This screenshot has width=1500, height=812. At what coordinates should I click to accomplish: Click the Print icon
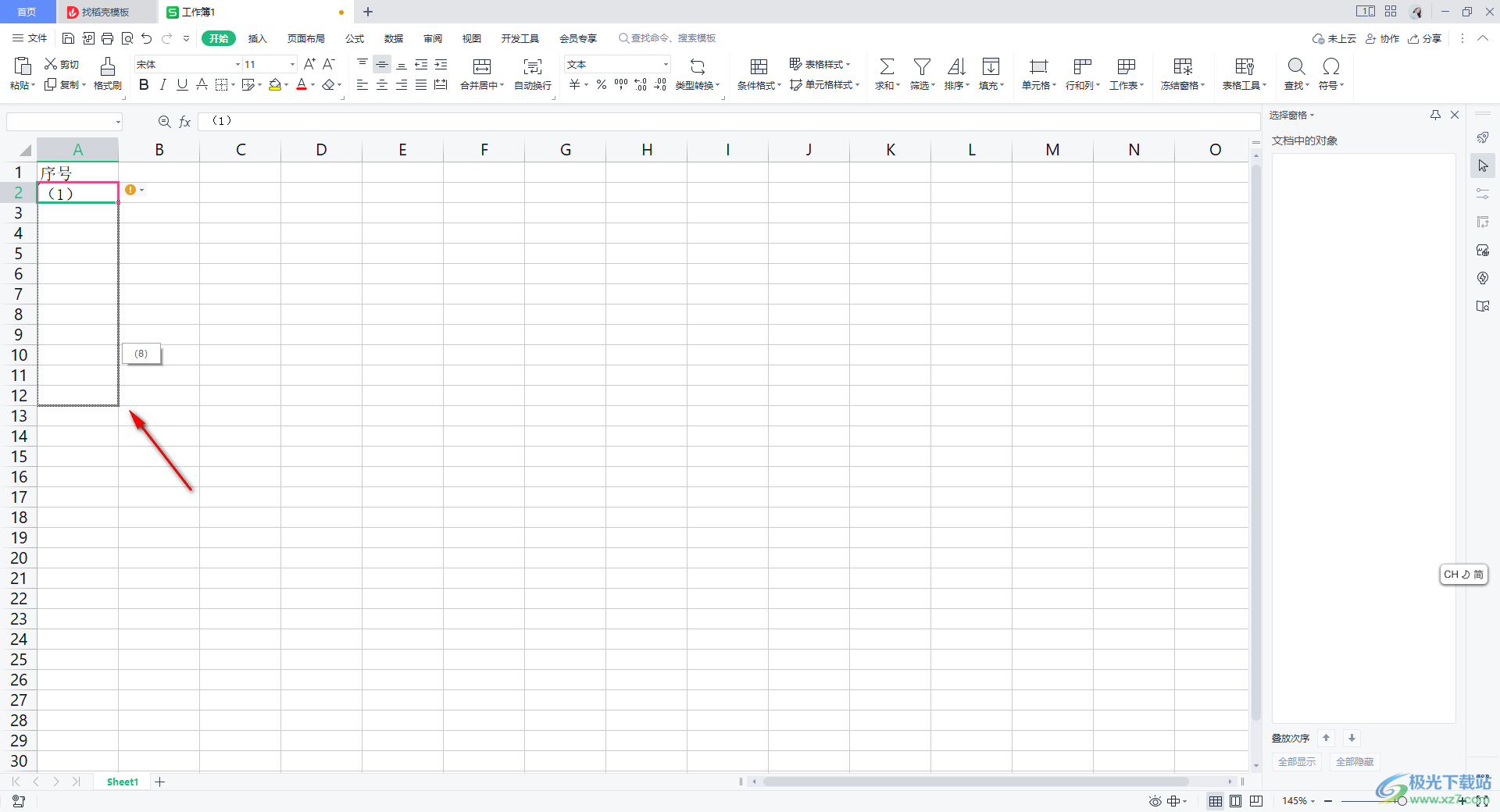pyautogui.click(x=107, y=38)
